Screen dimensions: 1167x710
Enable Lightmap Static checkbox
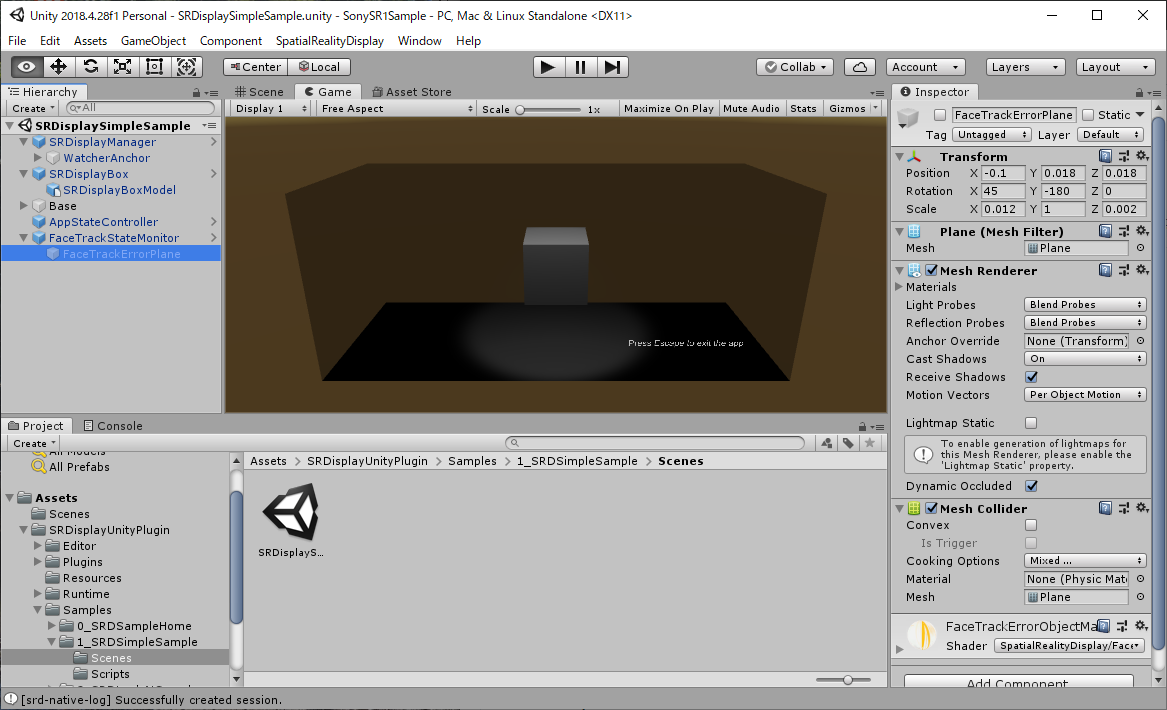(x=1032, y=423)
